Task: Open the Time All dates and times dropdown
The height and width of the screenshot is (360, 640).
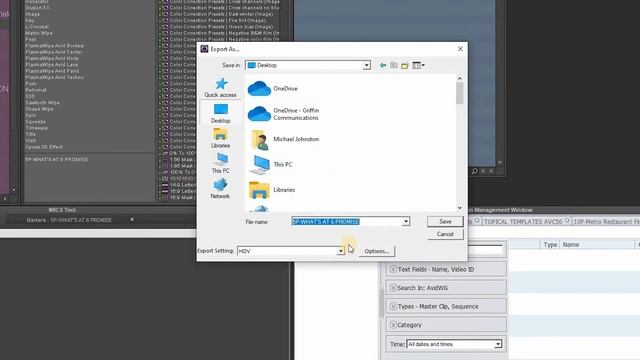Action: click(x=498, y=344)
